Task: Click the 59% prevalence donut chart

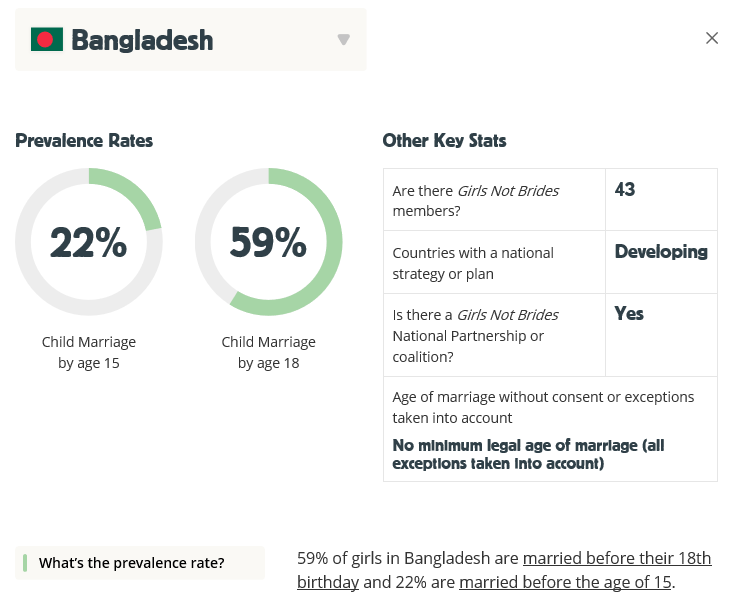Action: 269,242
